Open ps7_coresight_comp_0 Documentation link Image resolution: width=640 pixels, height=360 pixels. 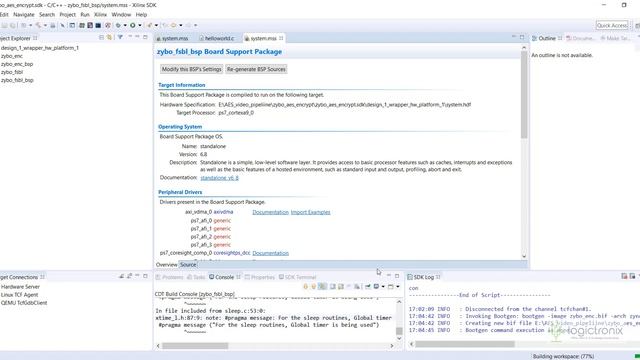point(270,253)
